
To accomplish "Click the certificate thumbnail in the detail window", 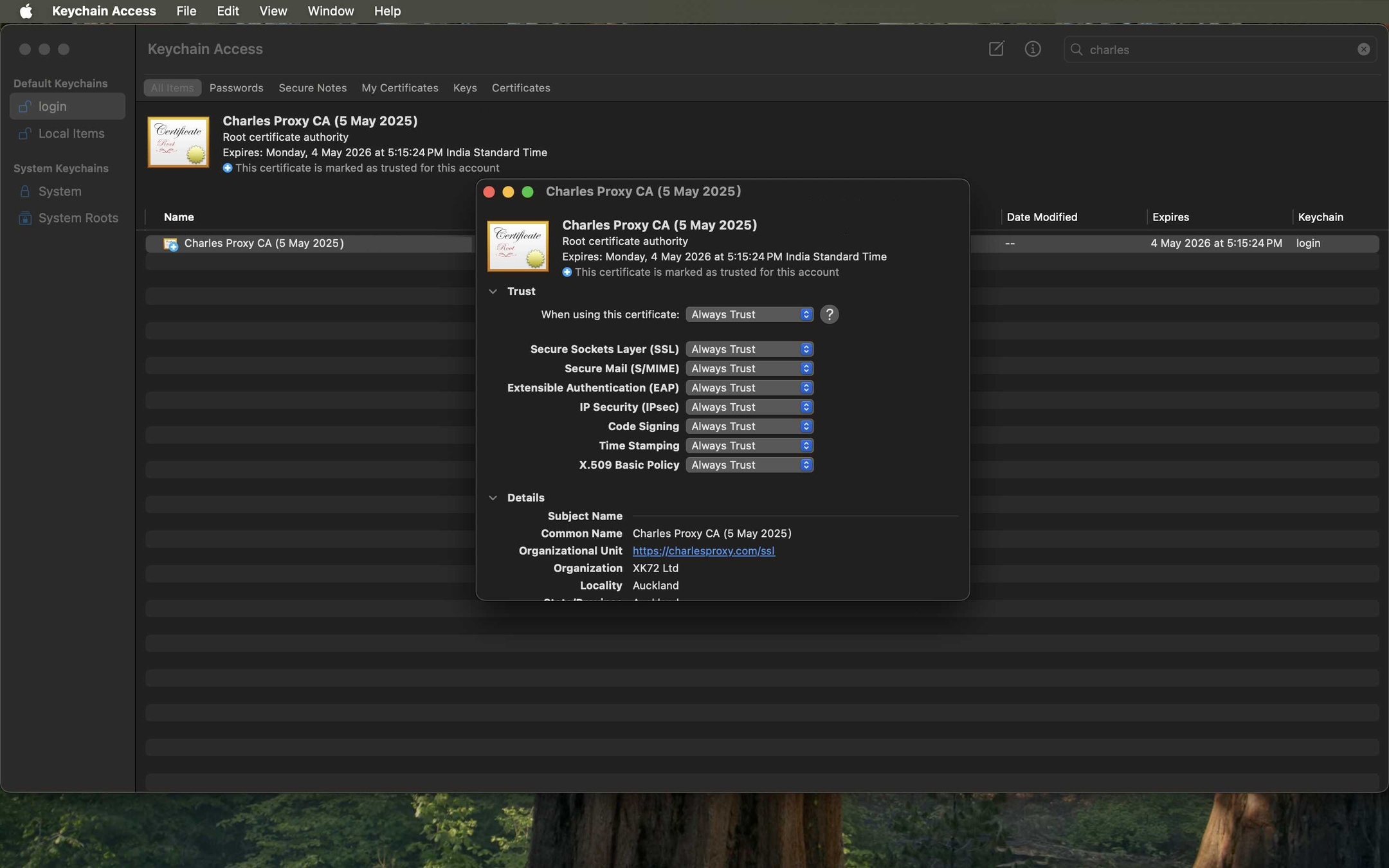I will tap(518, 246).
